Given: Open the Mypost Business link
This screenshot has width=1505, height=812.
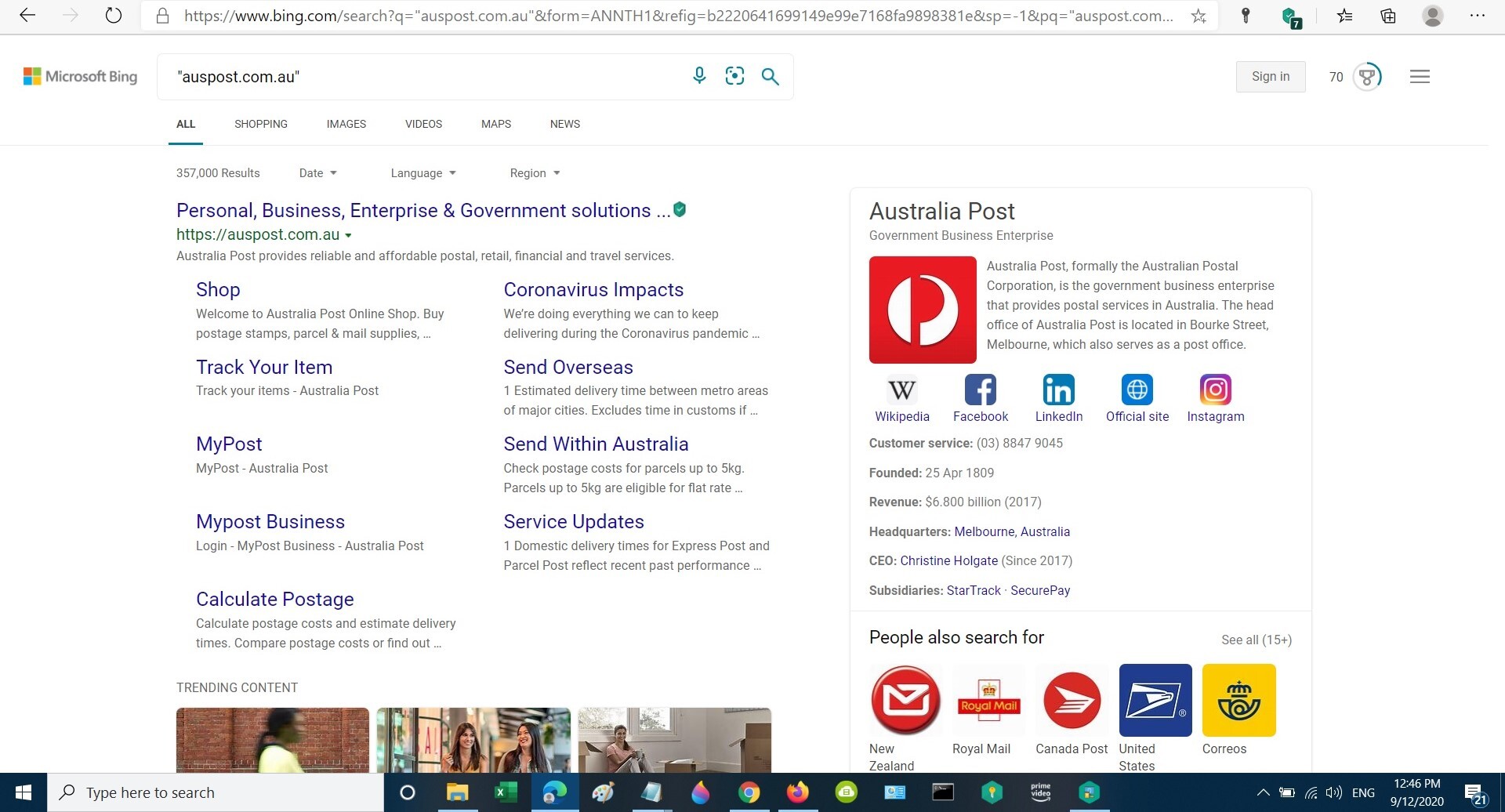Looking at the screenshot, I should coord(270,521).
